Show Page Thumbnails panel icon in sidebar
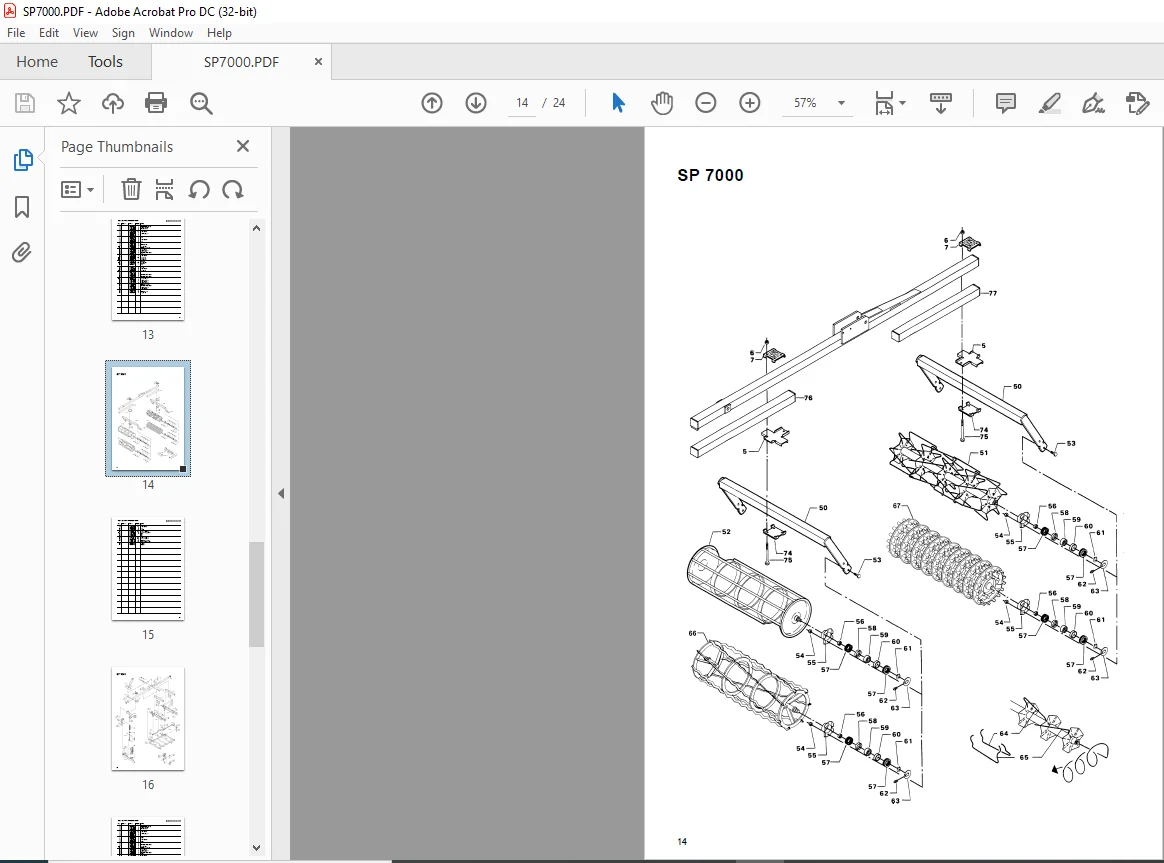The image size is (1164, 863). [x=22, y=160]
